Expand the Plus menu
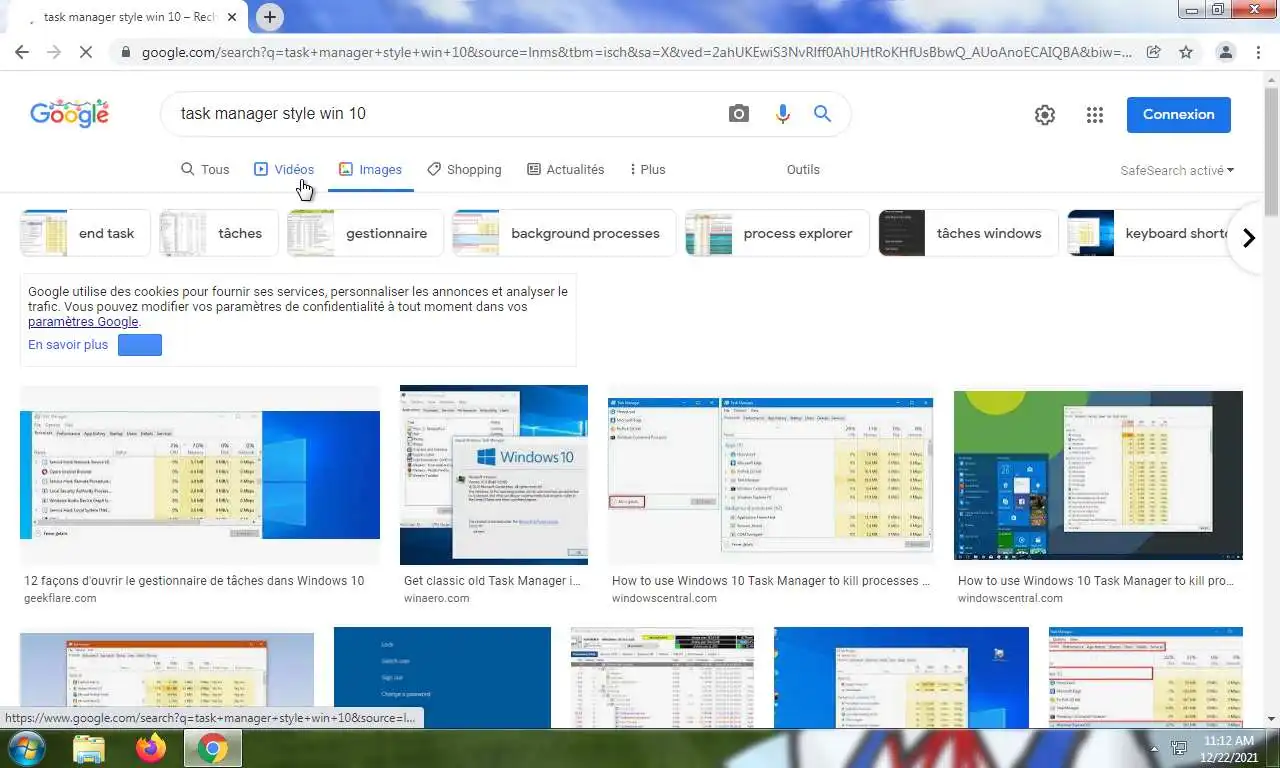 pyautogui.click(x=648, y=170)
